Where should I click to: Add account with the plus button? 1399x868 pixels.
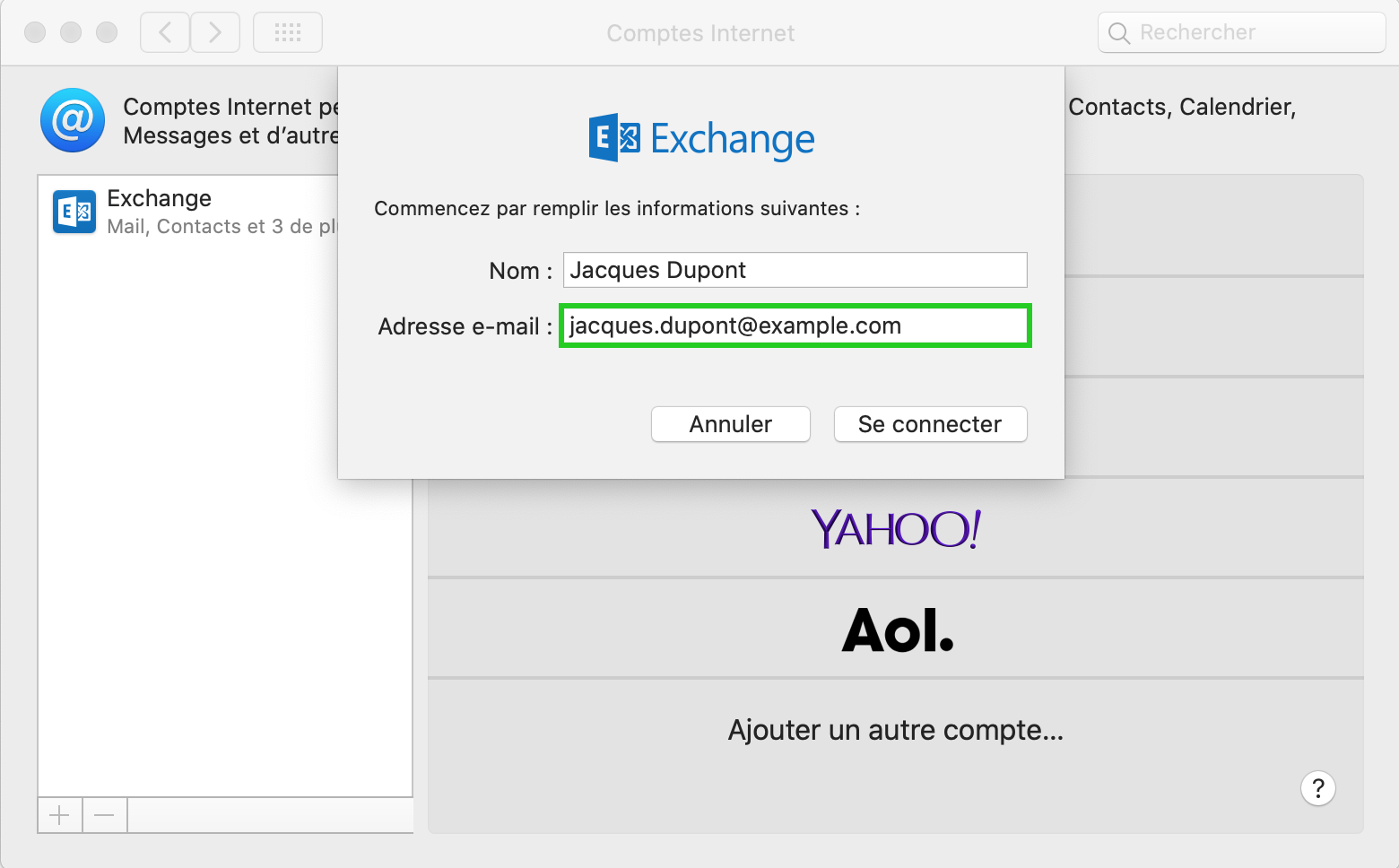point(60,815)
